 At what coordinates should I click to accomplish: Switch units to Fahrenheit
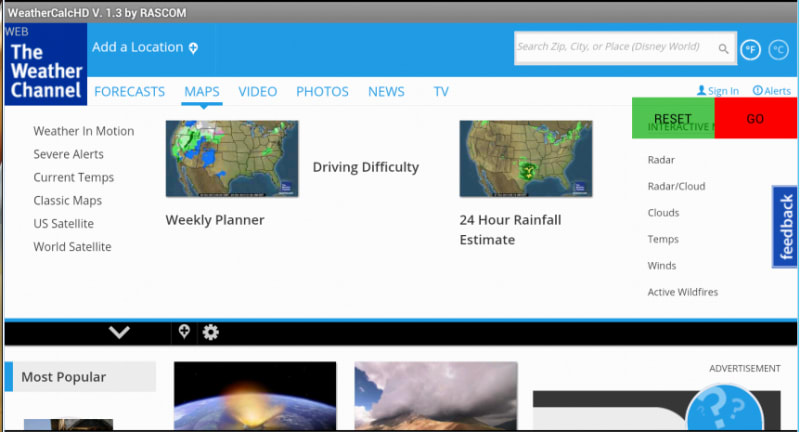(751, 49)
